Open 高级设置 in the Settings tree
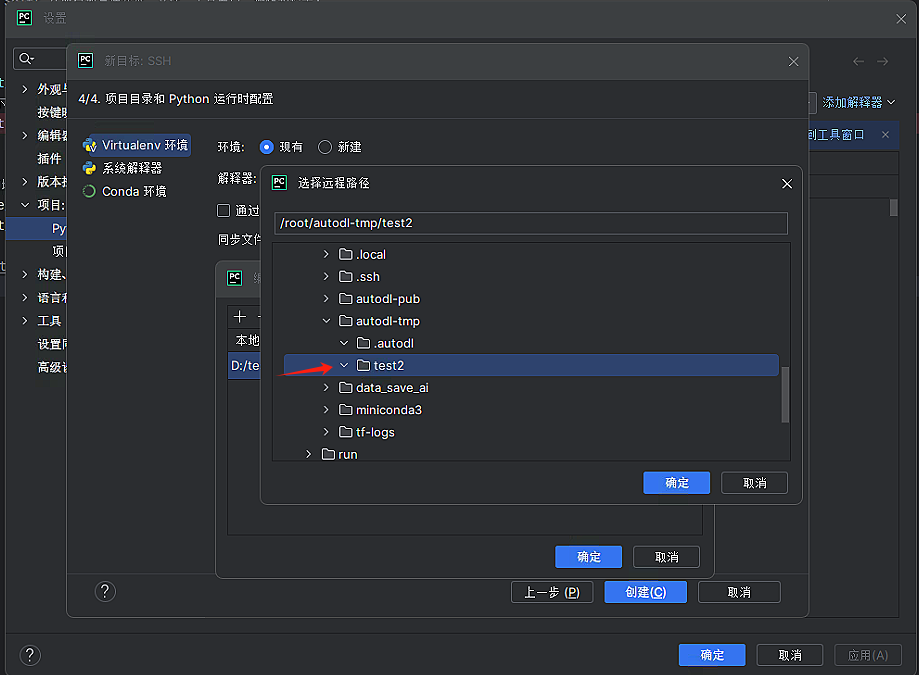Screen dimensions: 919x675 point(52,367)
